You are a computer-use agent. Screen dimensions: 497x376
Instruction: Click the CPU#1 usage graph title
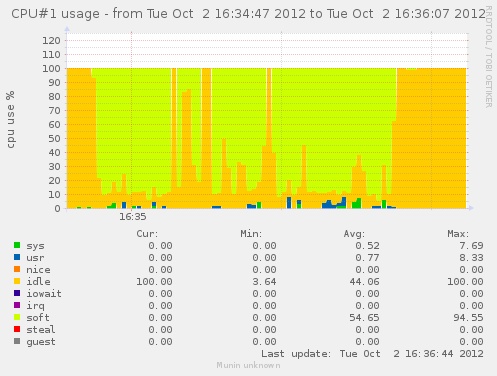(248, 14)
